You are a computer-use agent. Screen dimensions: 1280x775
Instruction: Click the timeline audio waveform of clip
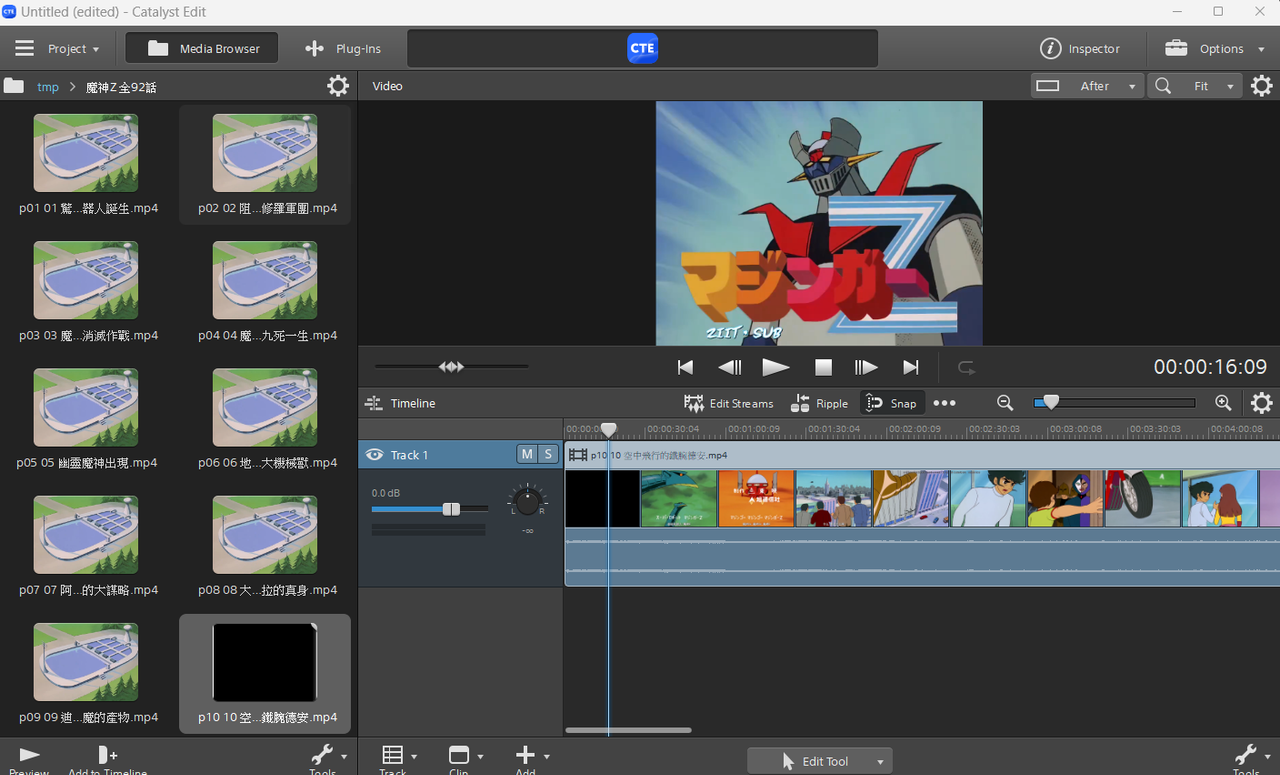[922, 556]
